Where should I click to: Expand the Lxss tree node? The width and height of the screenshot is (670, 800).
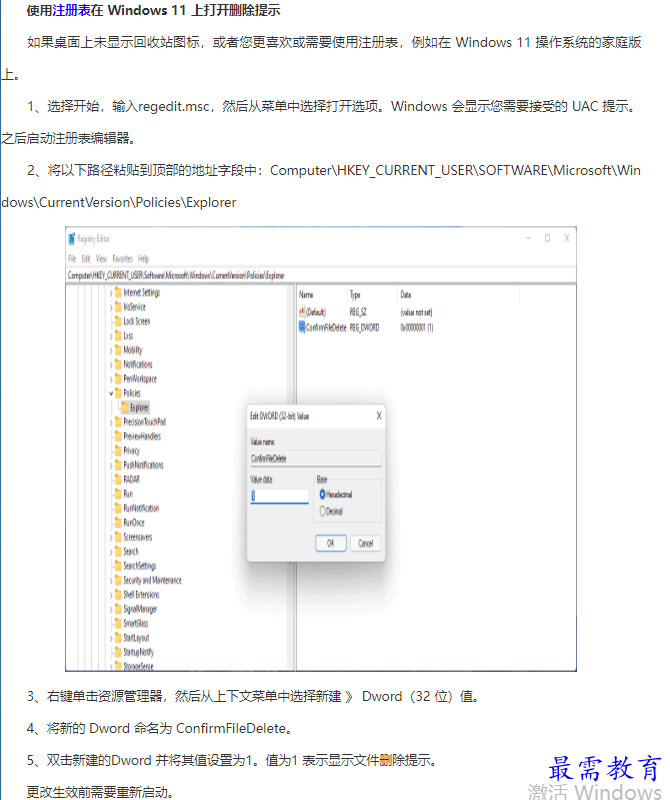click(x=111, y=336)
